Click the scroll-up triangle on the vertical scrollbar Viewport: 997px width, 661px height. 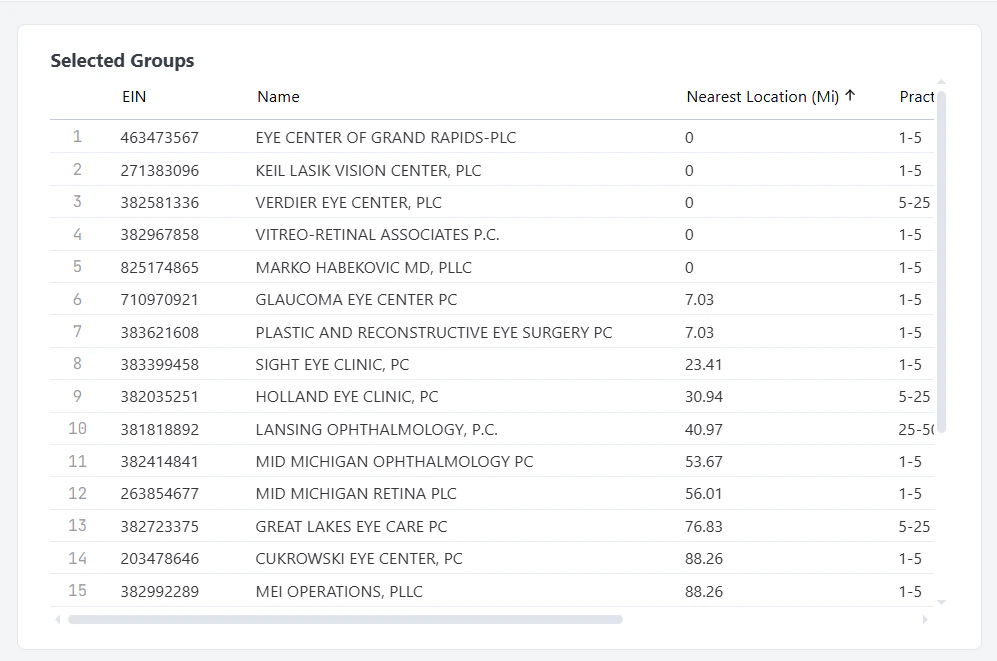pyautogui.click(x=940, y=85)
